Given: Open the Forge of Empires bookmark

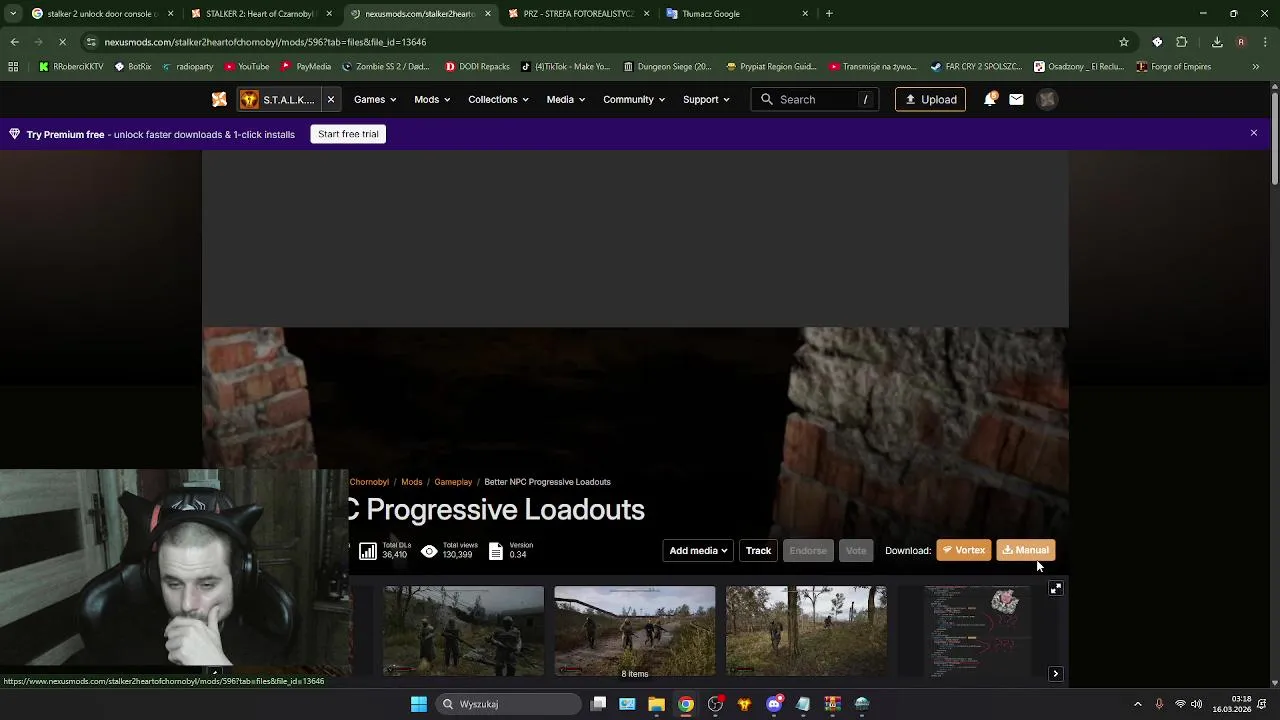Looking at the screenshot, I should pos(1173,67).
